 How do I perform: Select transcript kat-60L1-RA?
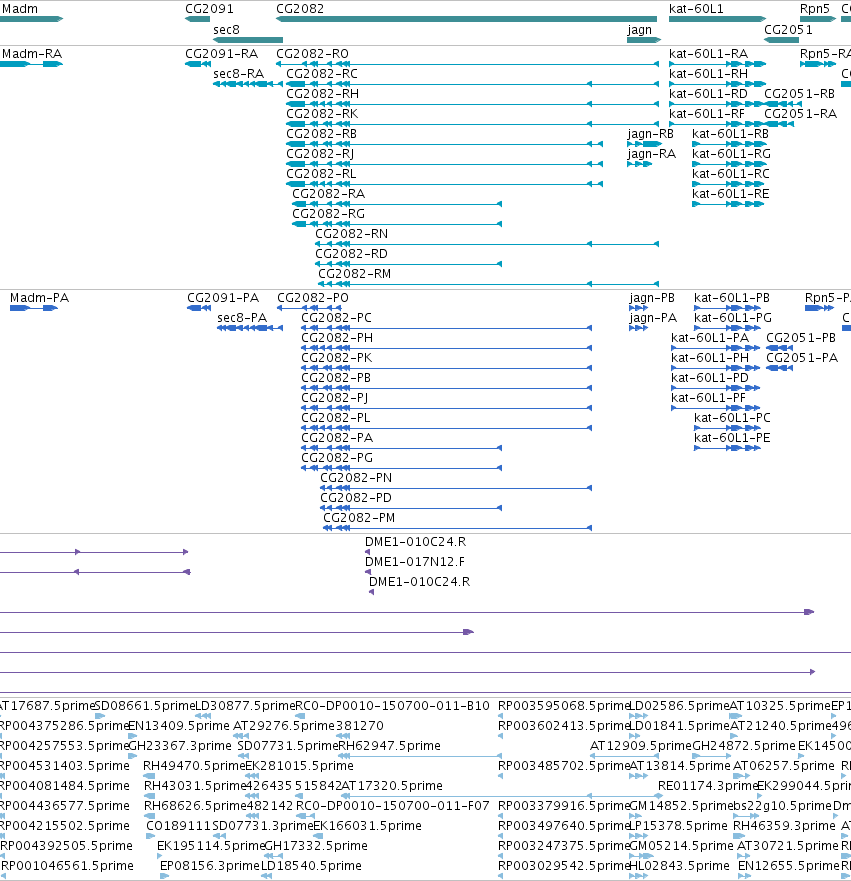(708, 54)
